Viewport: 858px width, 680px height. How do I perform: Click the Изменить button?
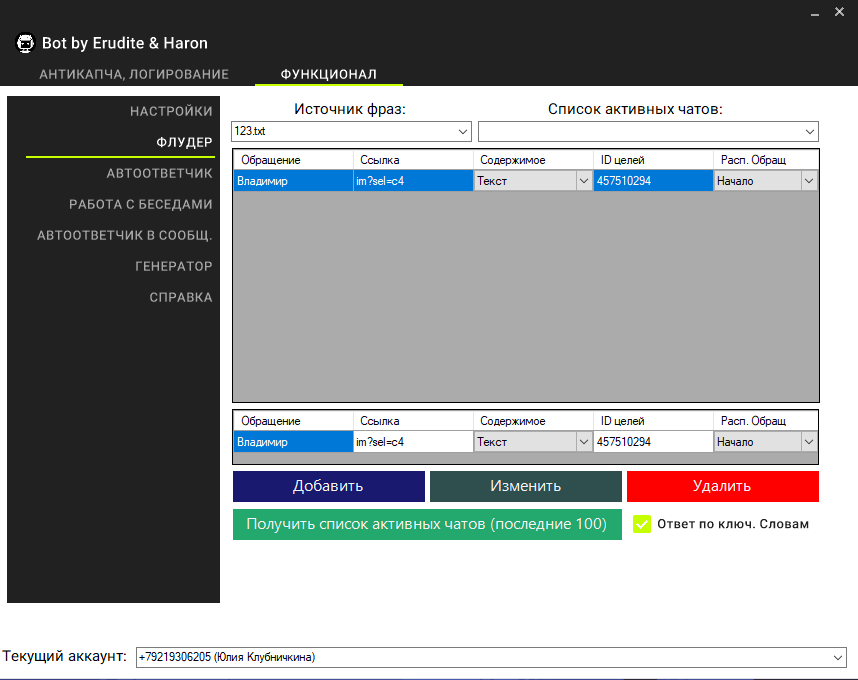pos(526,486)
